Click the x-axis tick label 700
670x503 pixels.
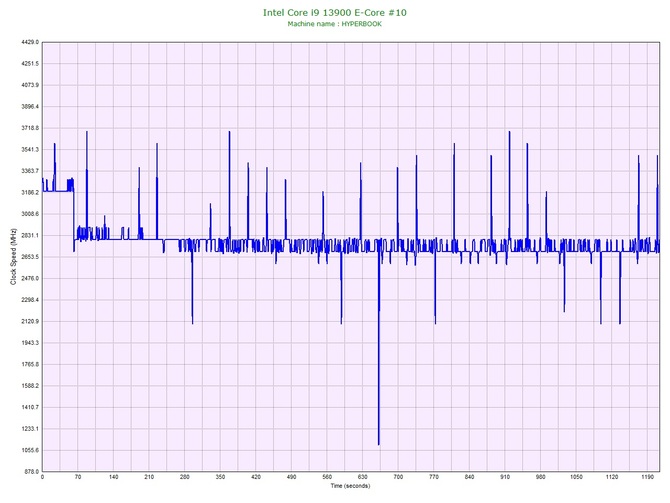pyautogui.click(x=398, y=477)
